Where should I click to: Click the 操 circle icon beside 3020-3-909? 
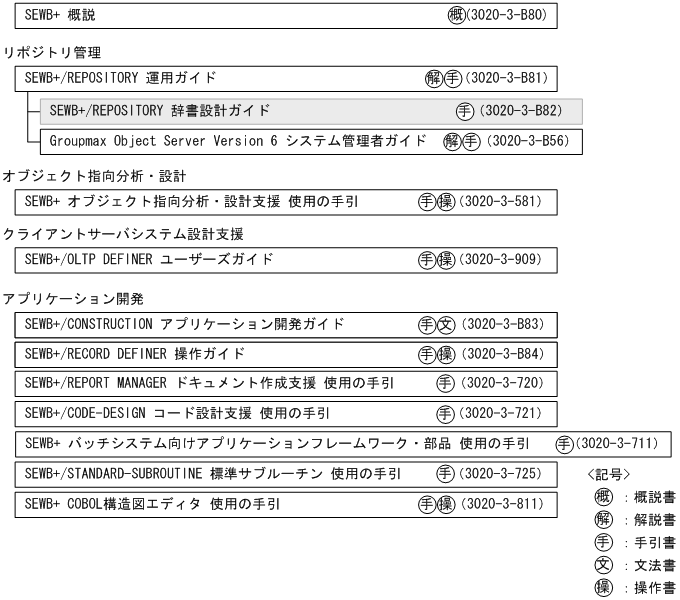[446, 260]
